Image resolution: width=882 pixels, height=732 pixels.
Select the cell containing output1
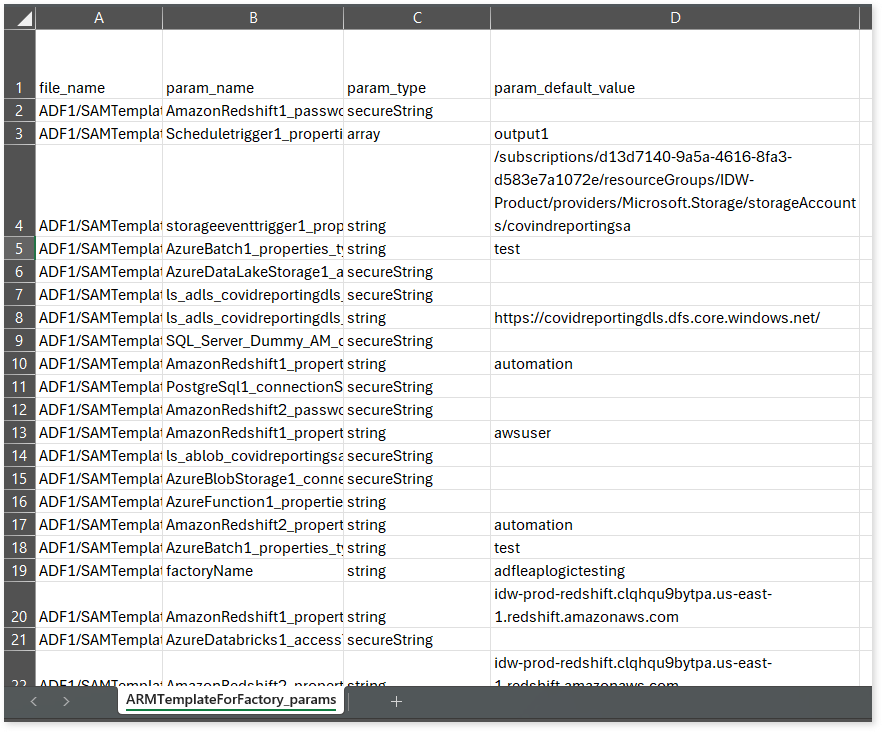pyautogui.click(x=675, y=134)
